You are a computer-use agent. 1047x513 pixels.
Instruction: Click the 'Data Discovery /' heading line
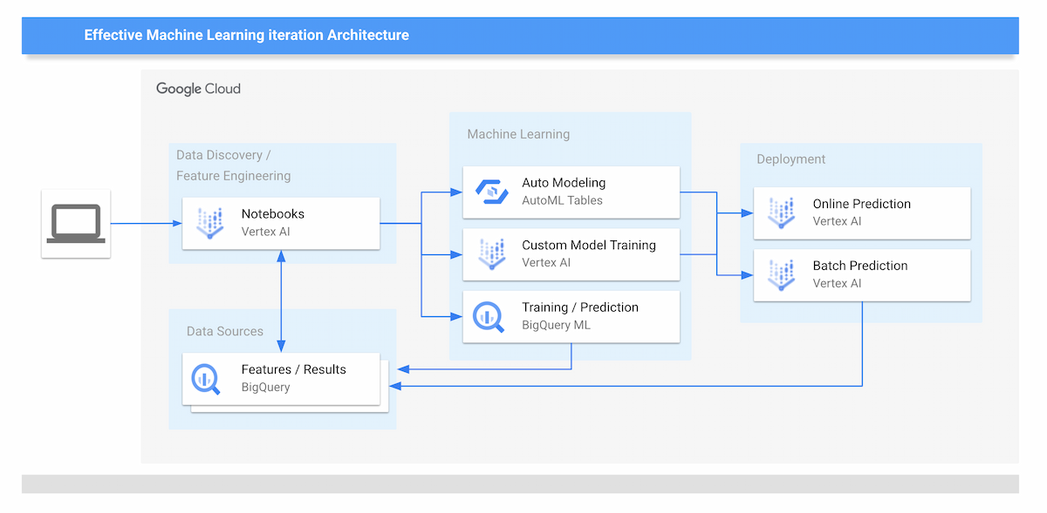pyautogui.click(x=223, y=155)
